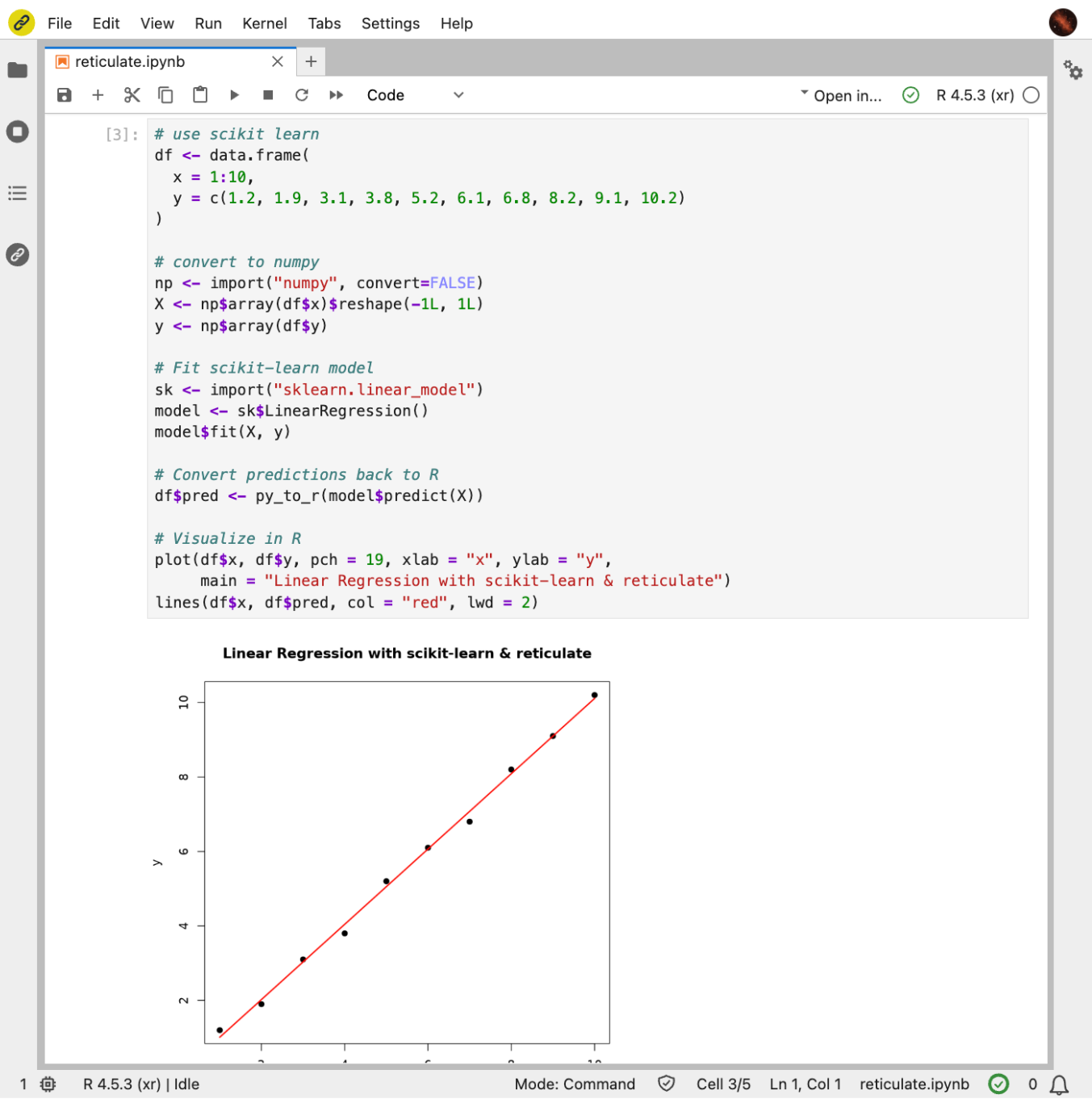
Task: Open the Edit menu
Action: (106, 23)
